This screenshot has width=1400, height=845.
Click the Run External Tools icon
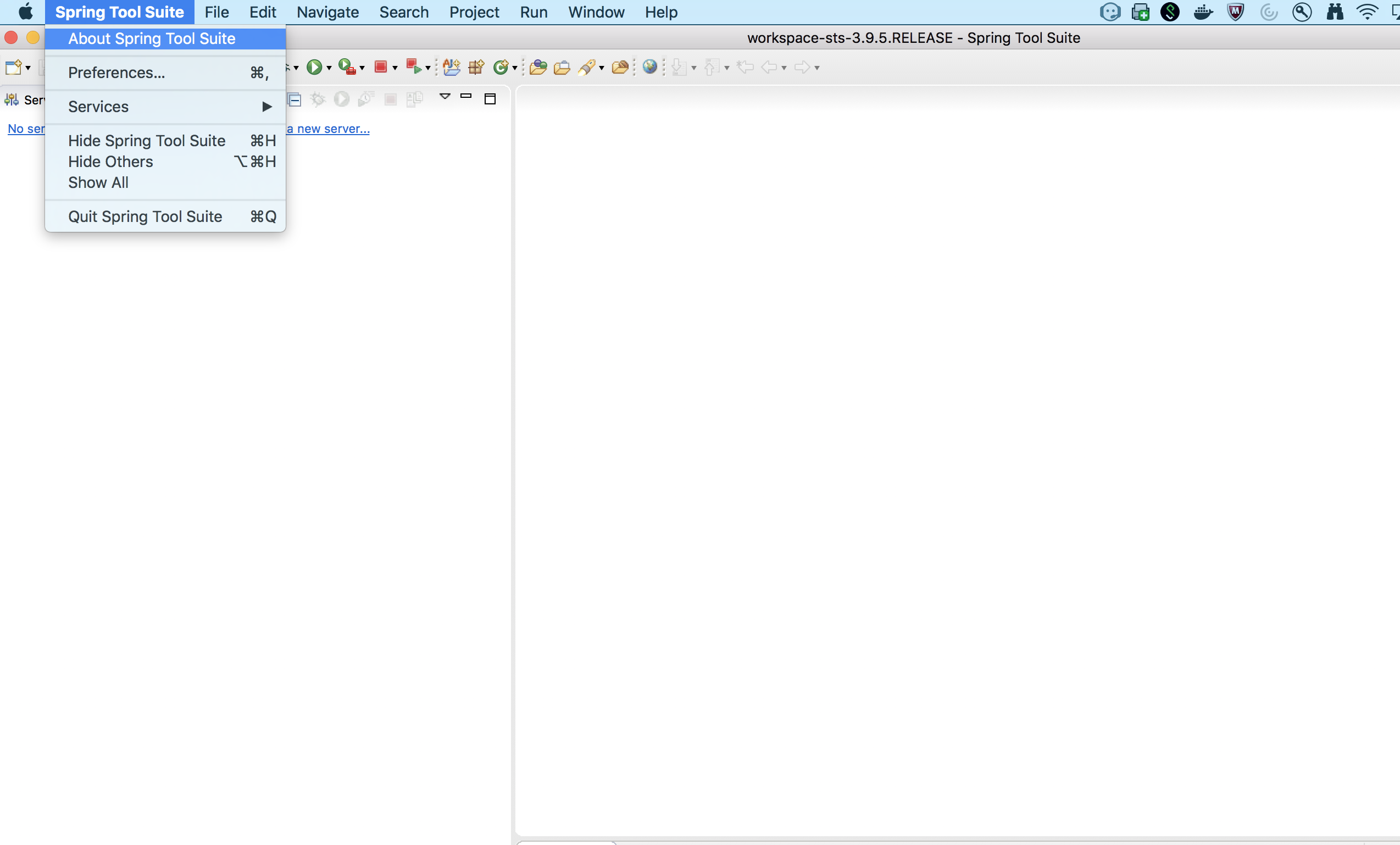pyautogui.click(x=347, y=68)
